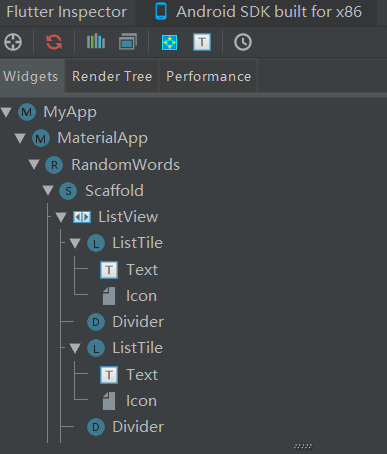387x454 pixels.
Task: Open the Performance tab
Action: coord(208,76)
